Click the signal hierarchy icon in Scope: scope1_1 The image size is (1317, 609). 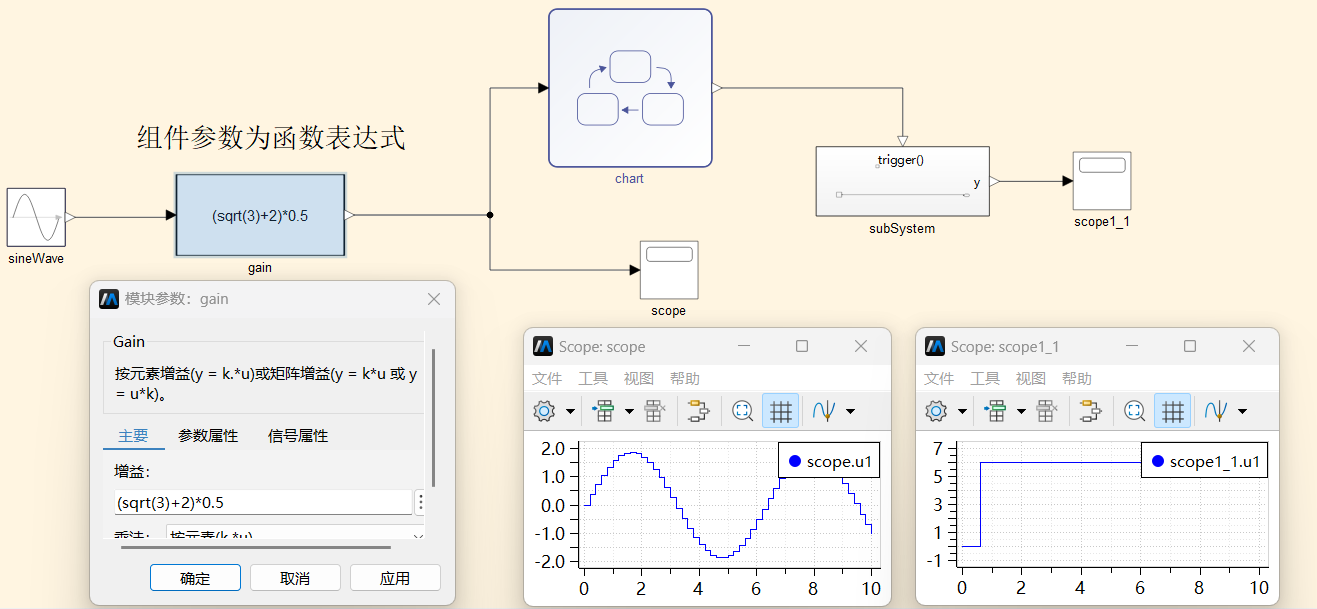click(1090, 411)
